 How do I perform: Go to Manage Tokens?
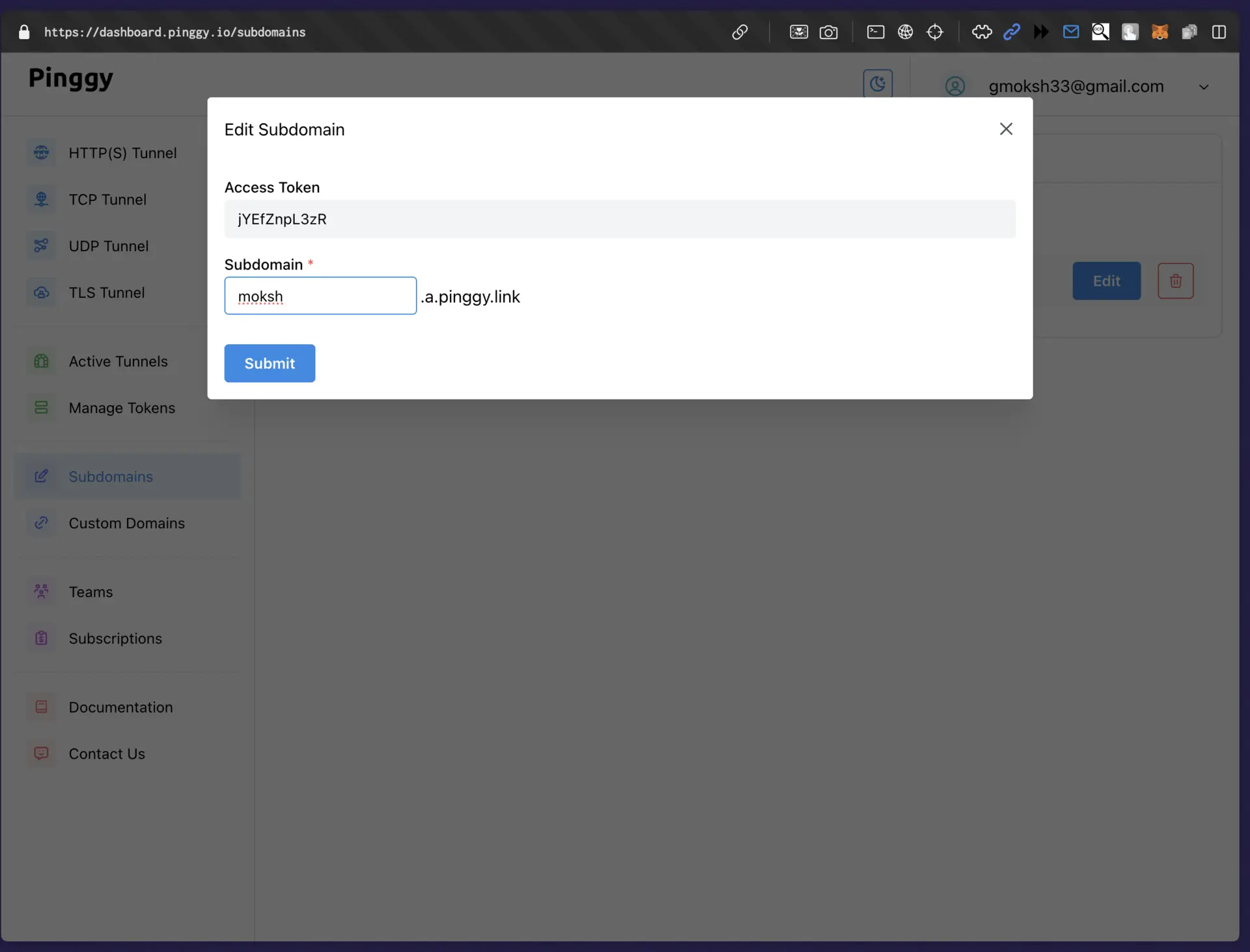point(127,408)
